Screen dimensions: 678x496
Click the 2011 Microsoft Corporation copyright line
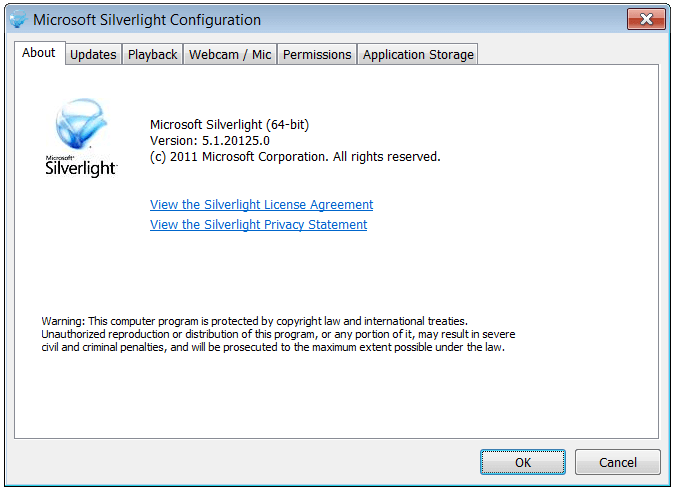coord(295,157)
